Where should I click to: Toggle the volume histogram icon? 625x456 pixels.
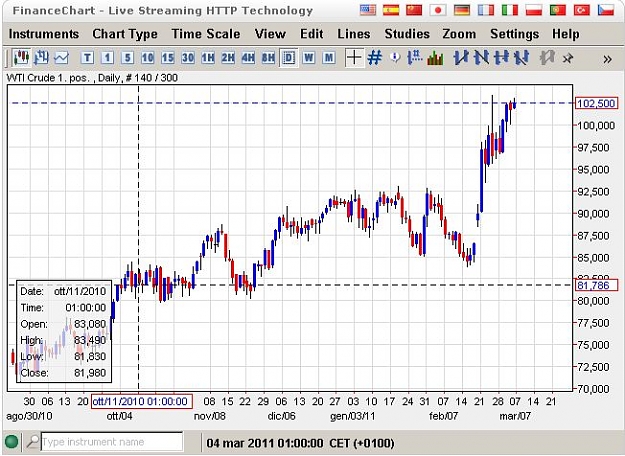[x=435, y=58]
